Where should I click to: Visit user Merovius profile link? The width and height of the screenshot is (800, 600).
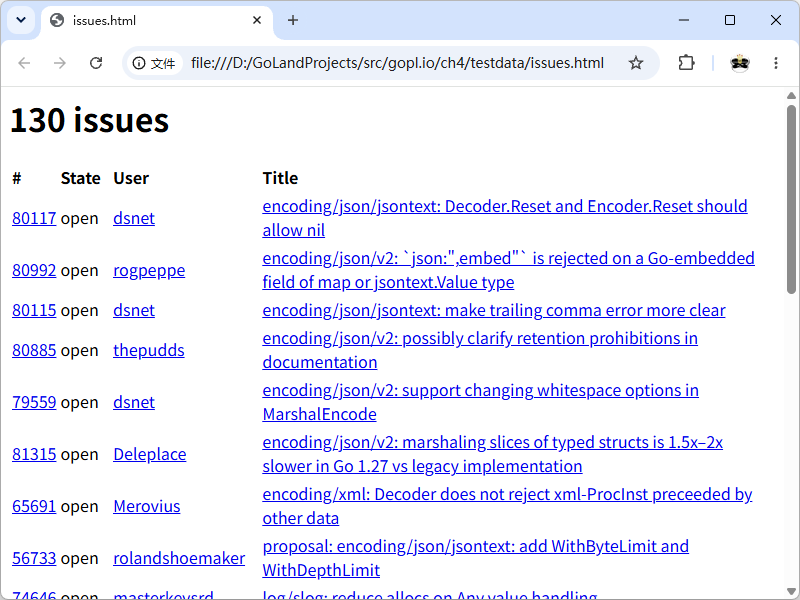point(146,507)
